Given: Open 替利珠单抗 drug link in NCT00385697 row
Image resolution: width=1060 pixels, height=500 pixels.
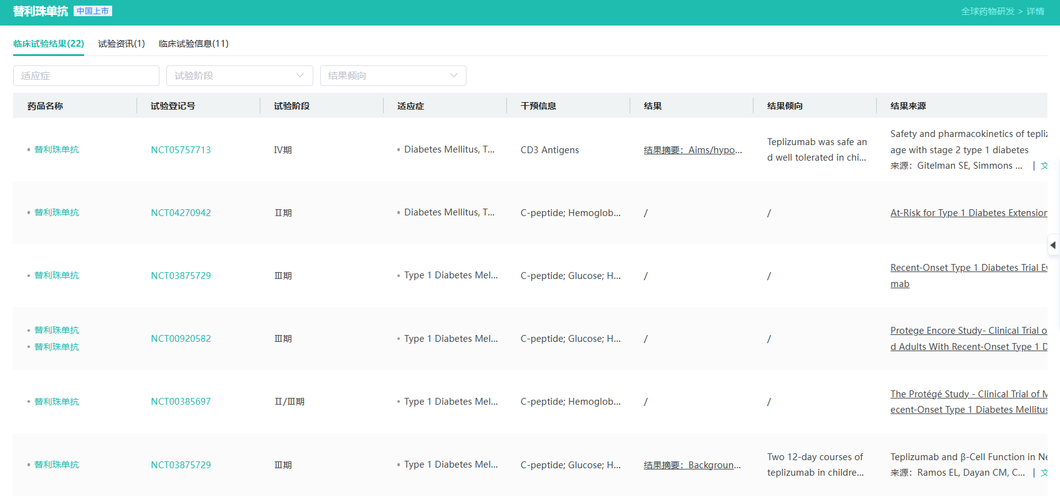Looking at the screenshot, I should point(57,402).
